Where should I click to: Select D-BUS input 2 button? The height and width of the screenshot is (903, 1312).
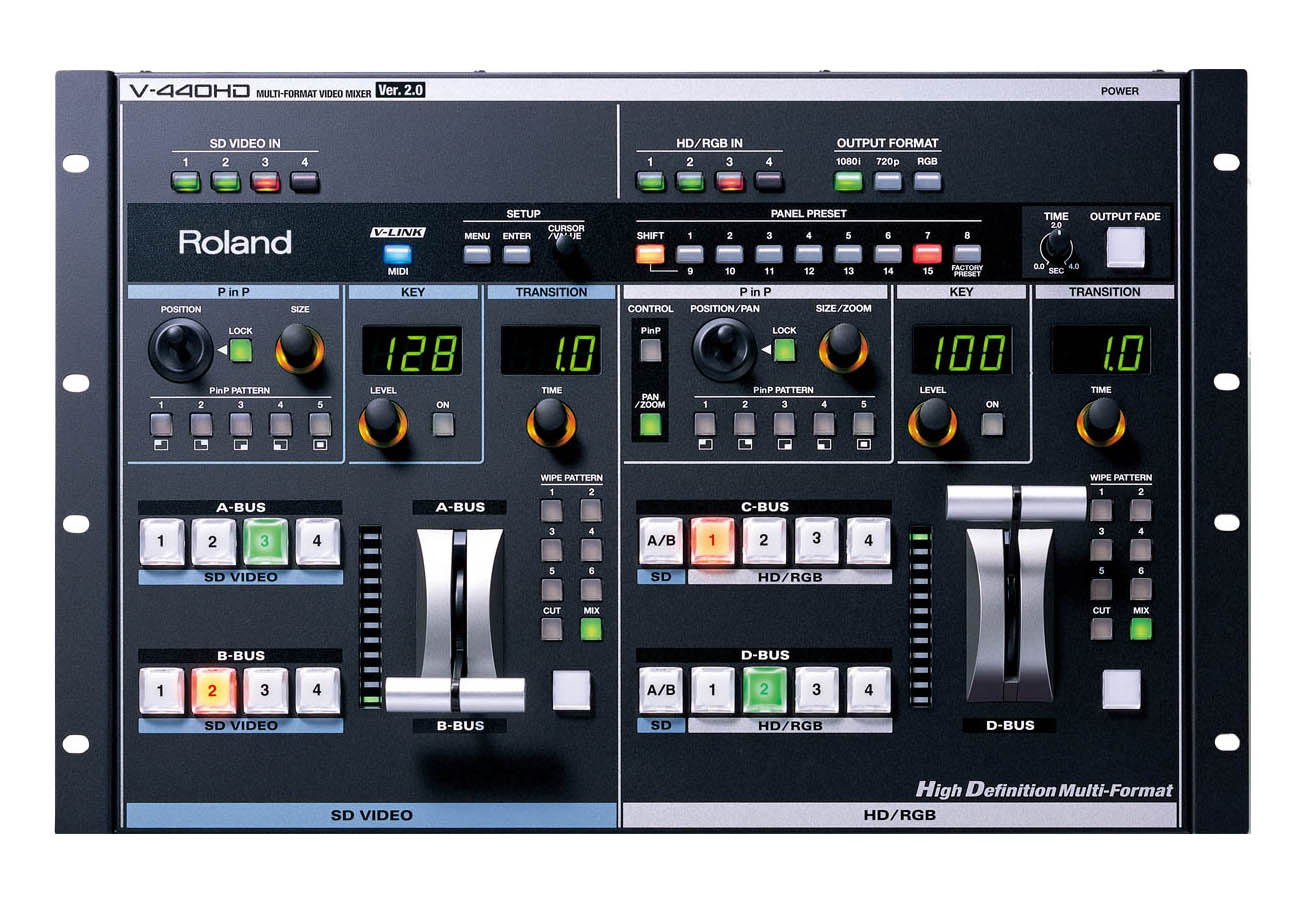[764, 690]
